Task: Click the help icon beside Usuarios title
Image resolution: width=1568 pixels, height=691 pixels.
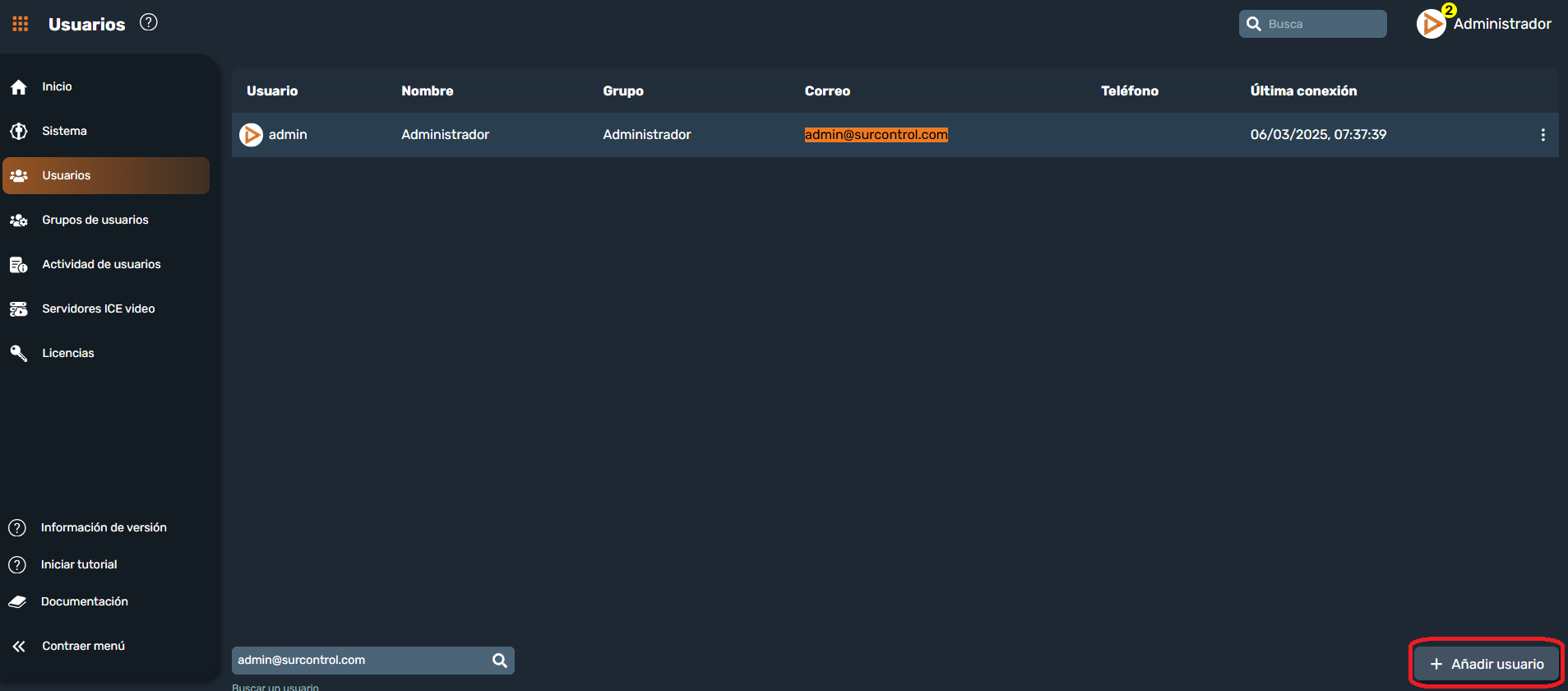Action: [149, 23]
